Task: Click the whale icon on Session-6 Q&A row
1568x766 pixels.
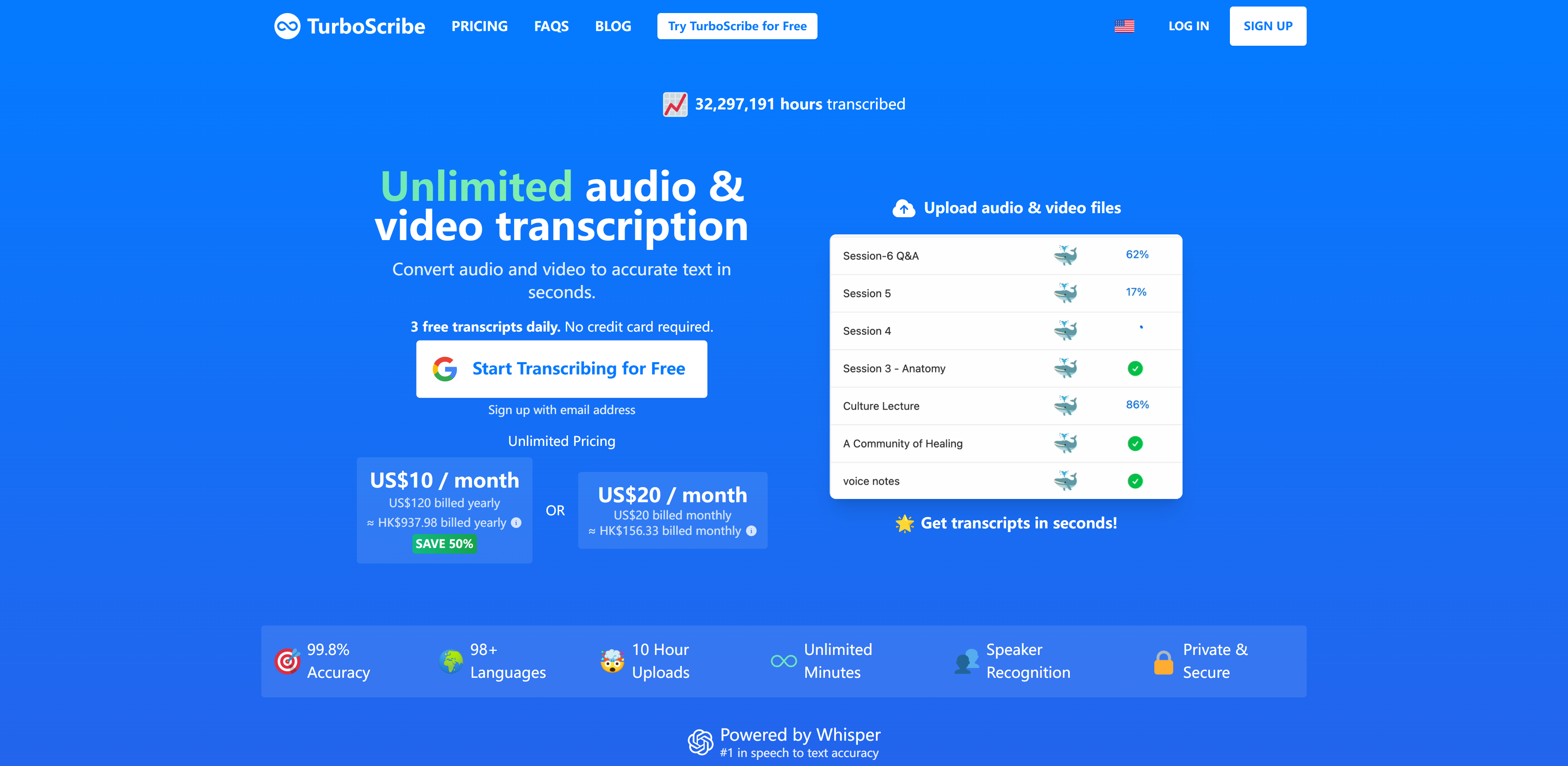Action: (1065, 255)
